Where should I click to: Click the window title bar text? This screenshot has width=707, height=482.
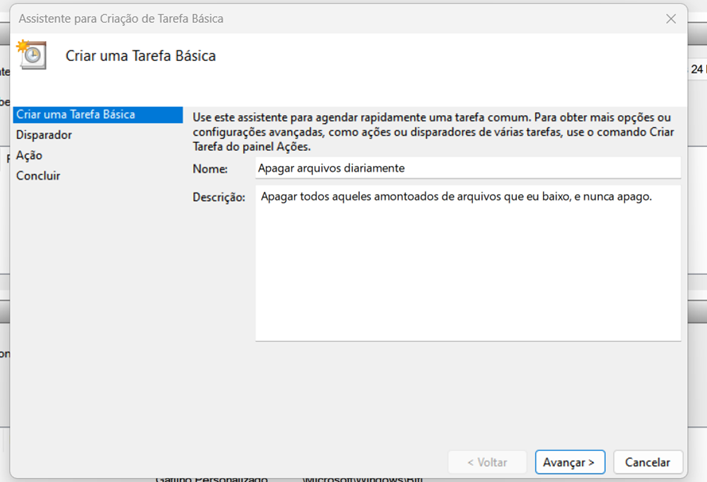click(121, 19)
